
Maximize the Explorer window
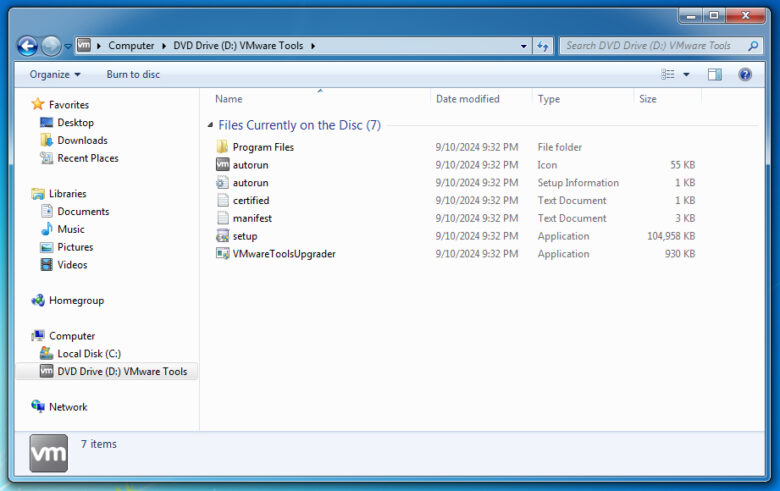[x=714, y=16]
